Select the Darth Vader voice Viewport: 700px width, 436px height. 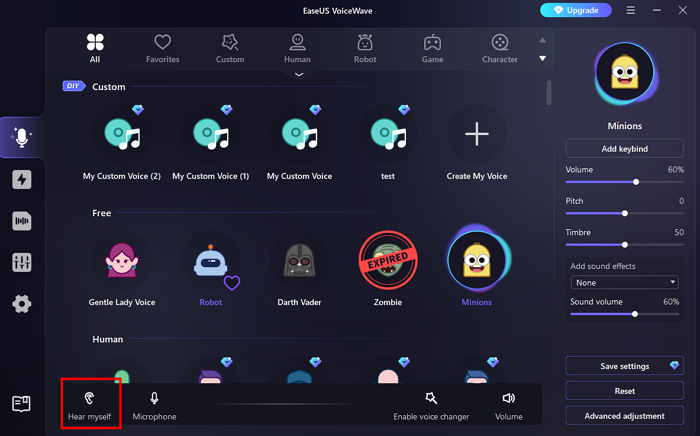300,262
